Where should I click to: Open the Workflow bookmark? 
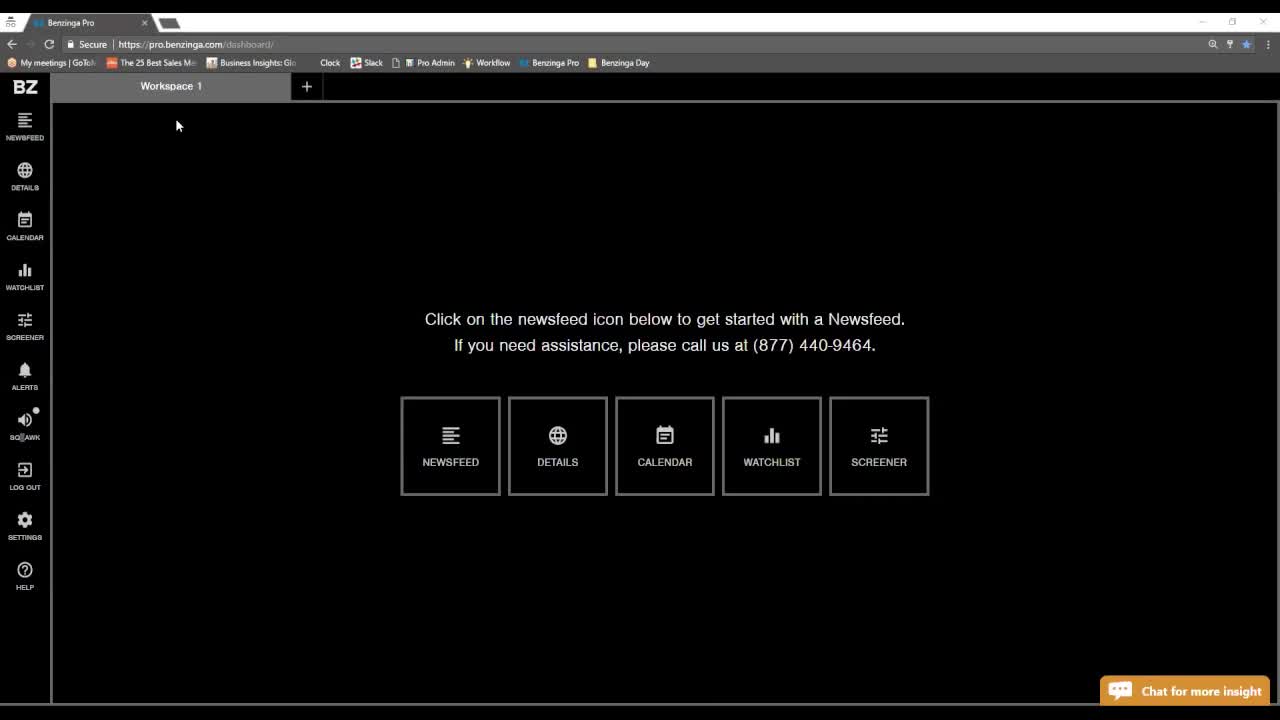(487, 63)
